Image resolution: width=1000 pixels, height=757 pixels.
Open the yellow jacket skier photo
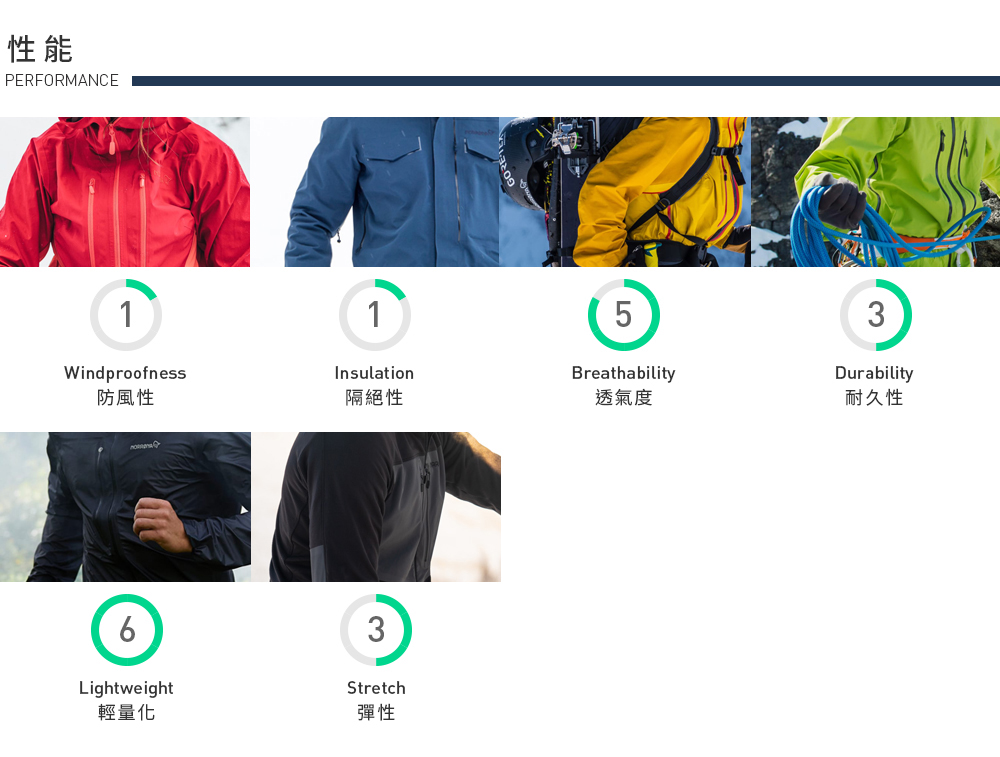625,191
